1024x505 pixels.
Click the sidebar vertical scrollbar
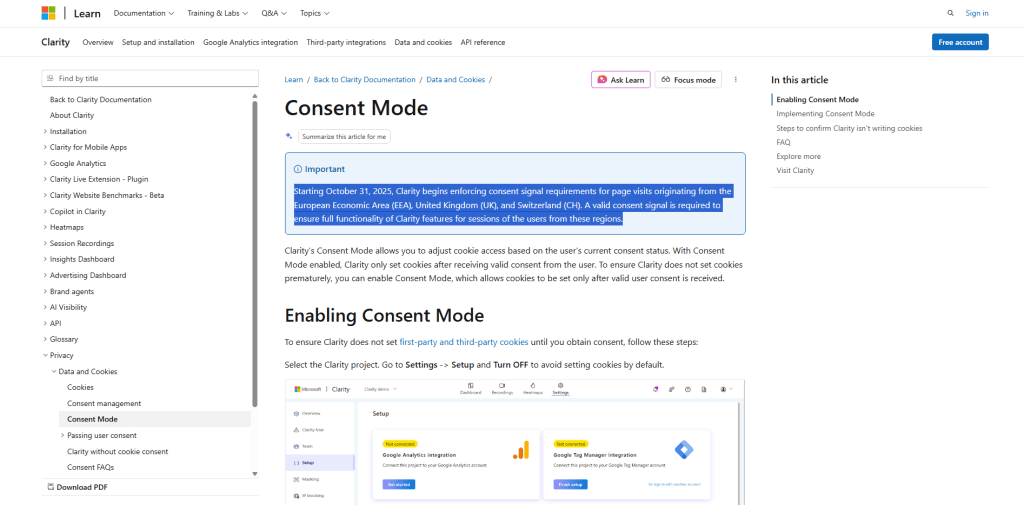click(254, 250)
